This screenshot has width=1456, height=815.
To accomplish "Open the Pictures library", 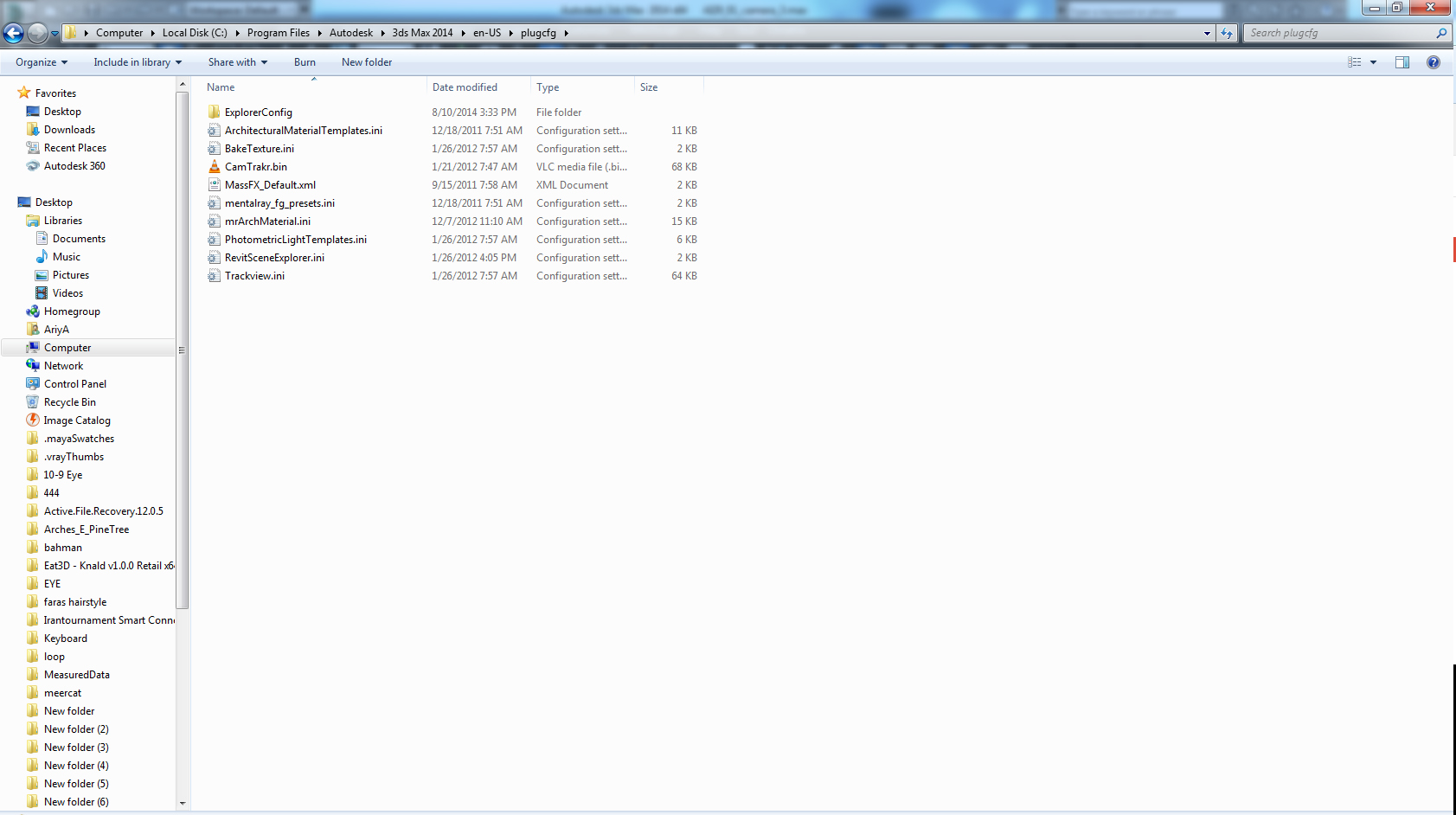I will coord(71,275).
